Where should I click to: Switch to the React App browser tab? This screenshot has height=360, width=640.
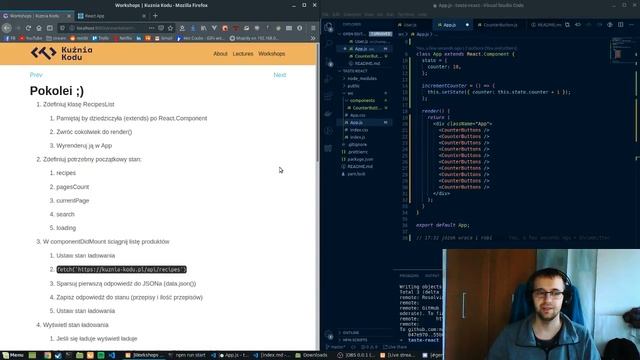point(112,16)
